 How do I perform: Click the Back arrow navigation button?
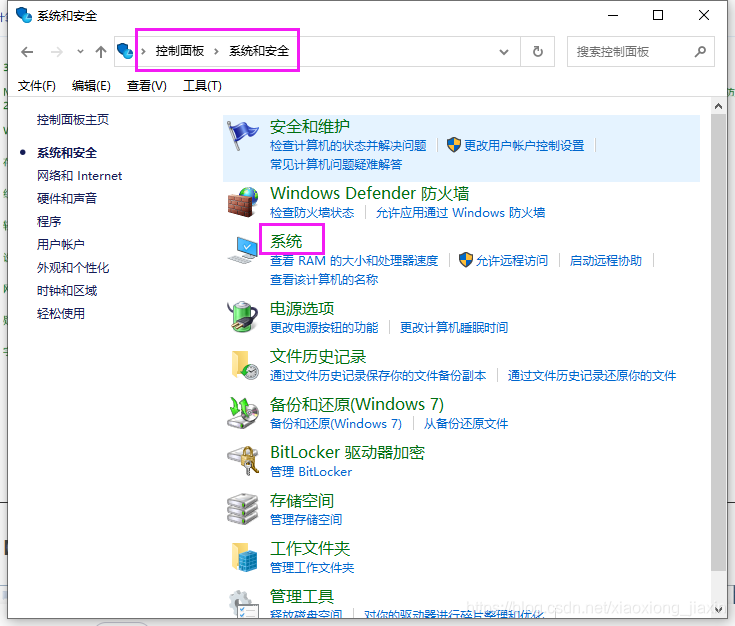click(27, 52)
